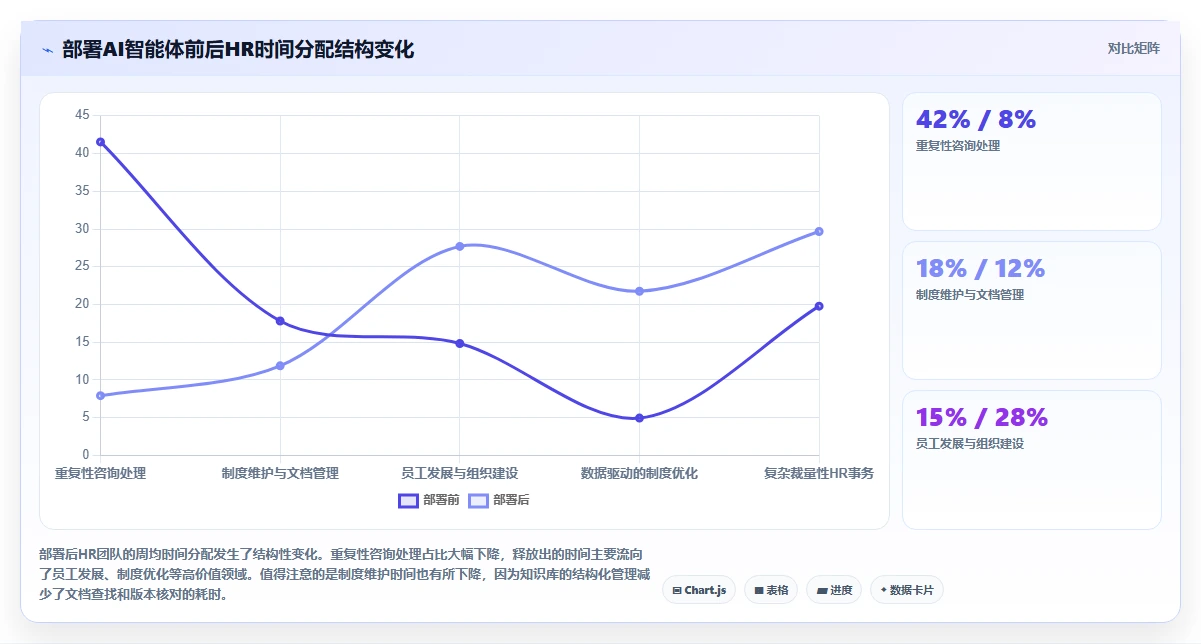
Task: Click the 部署后 legend color box
Action: tap(478, 500)
